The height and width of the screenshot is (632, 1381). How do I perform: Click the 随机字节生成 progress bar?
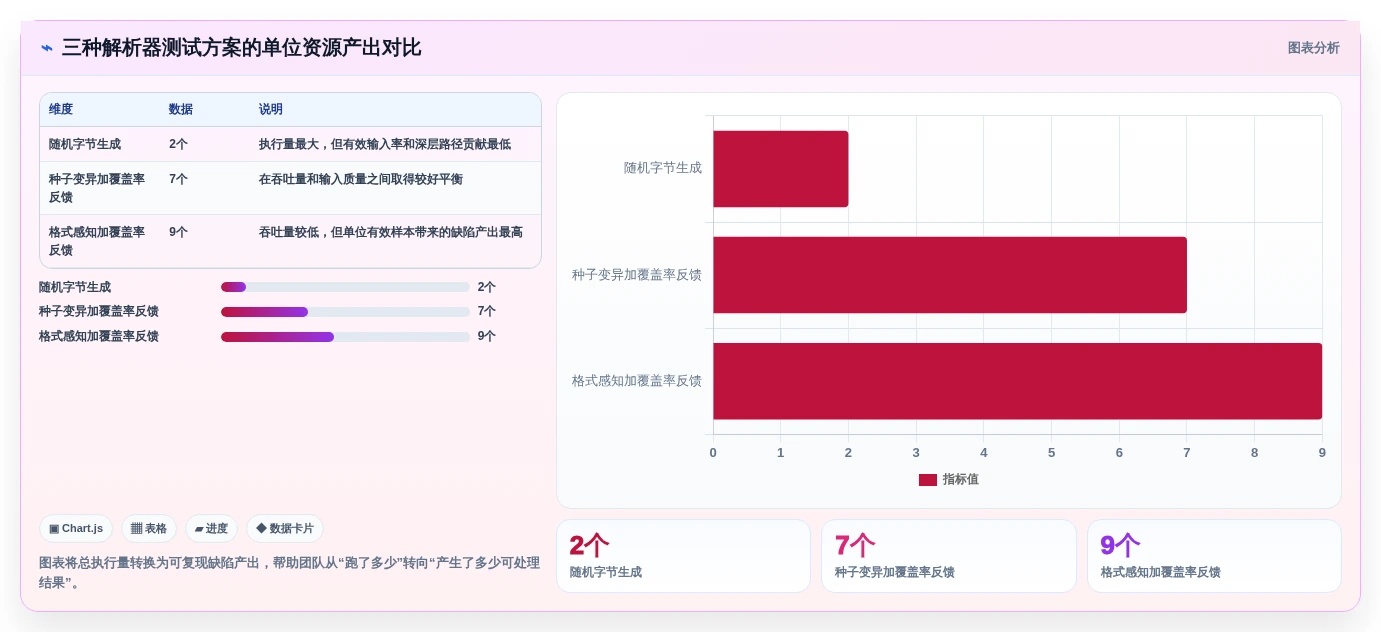pos(345,287)
